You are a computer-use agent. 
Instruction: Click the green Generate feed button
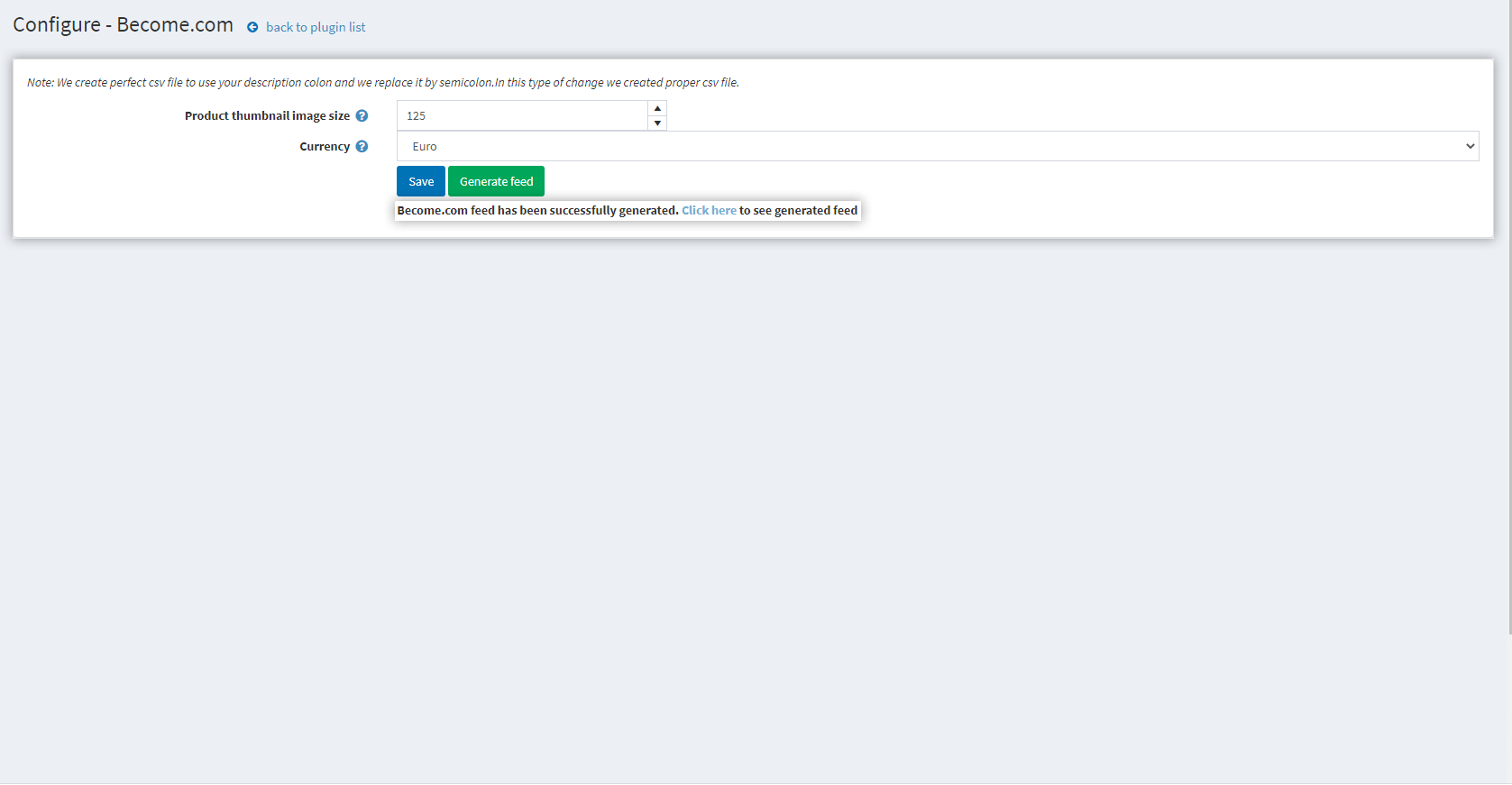(496, 181)
